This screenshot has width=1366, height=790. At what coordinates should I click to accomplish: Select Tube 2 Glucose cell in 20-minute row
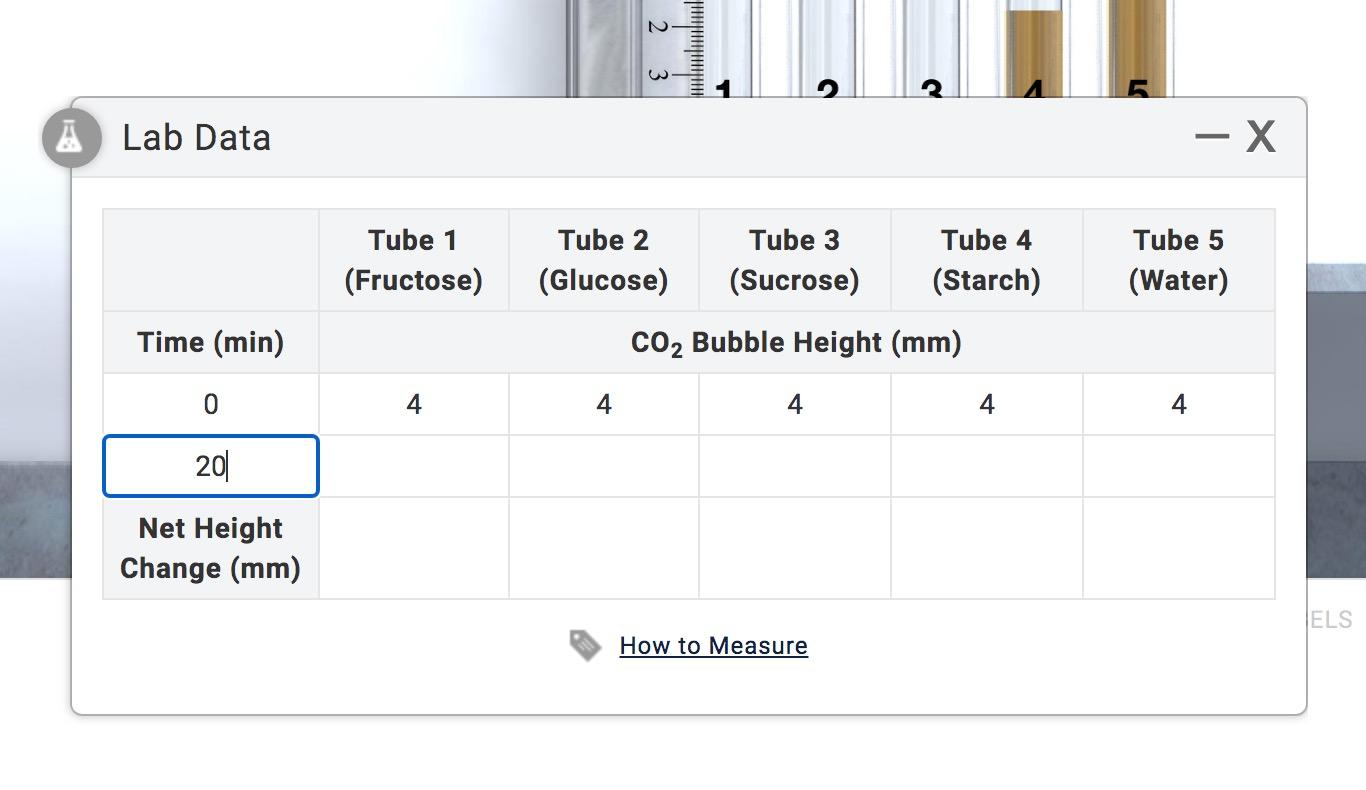click(x=604, y=466)
